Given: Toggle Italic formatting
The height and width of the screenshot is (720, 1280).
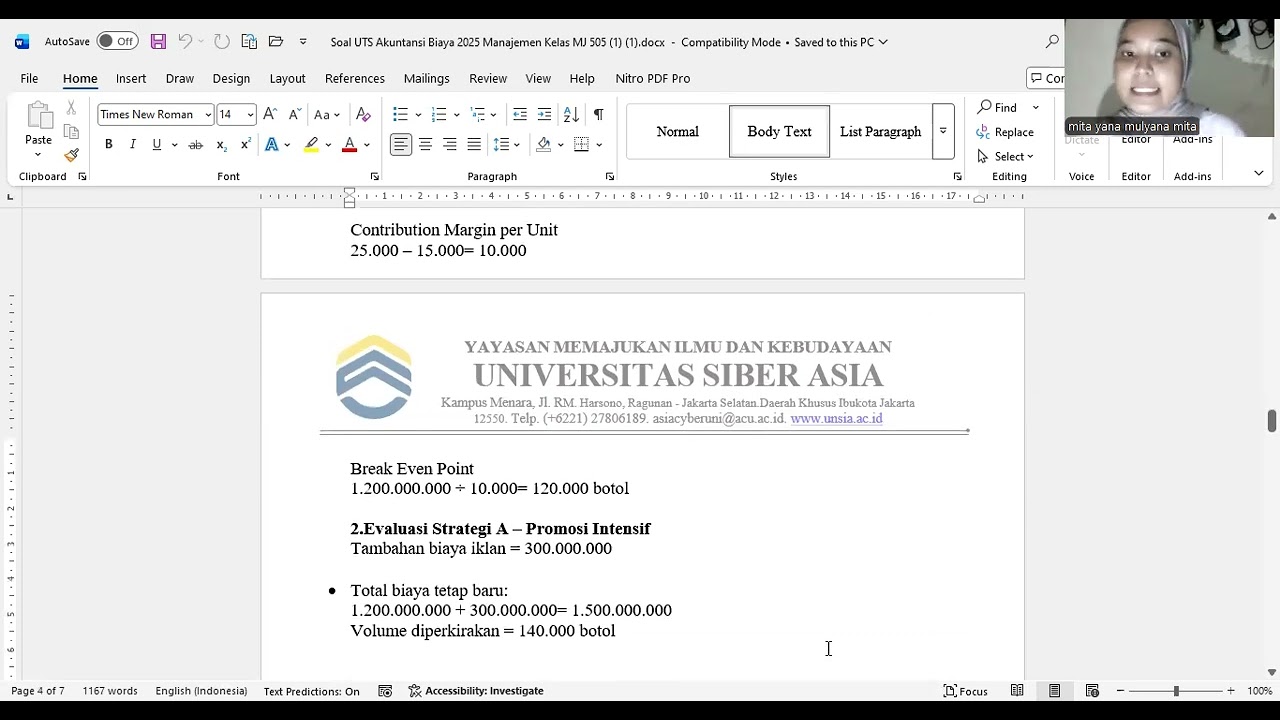Looking at the screenshot, I should 132,145.
